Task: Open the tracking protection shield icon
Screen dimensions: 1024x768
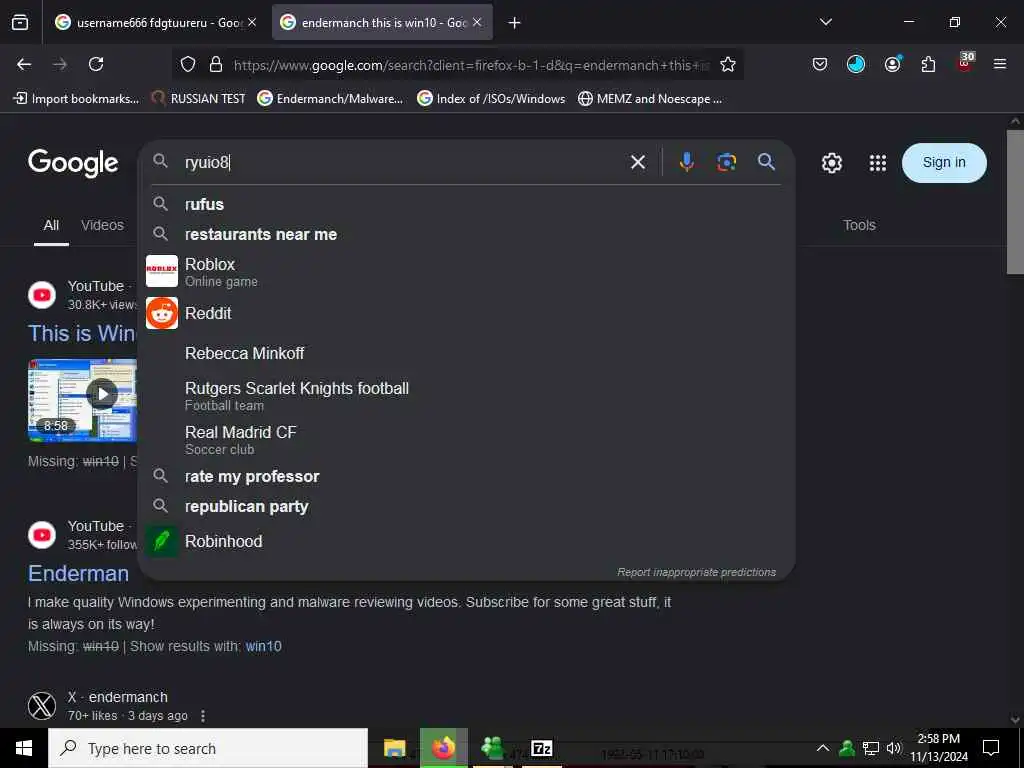Action: 188,64
